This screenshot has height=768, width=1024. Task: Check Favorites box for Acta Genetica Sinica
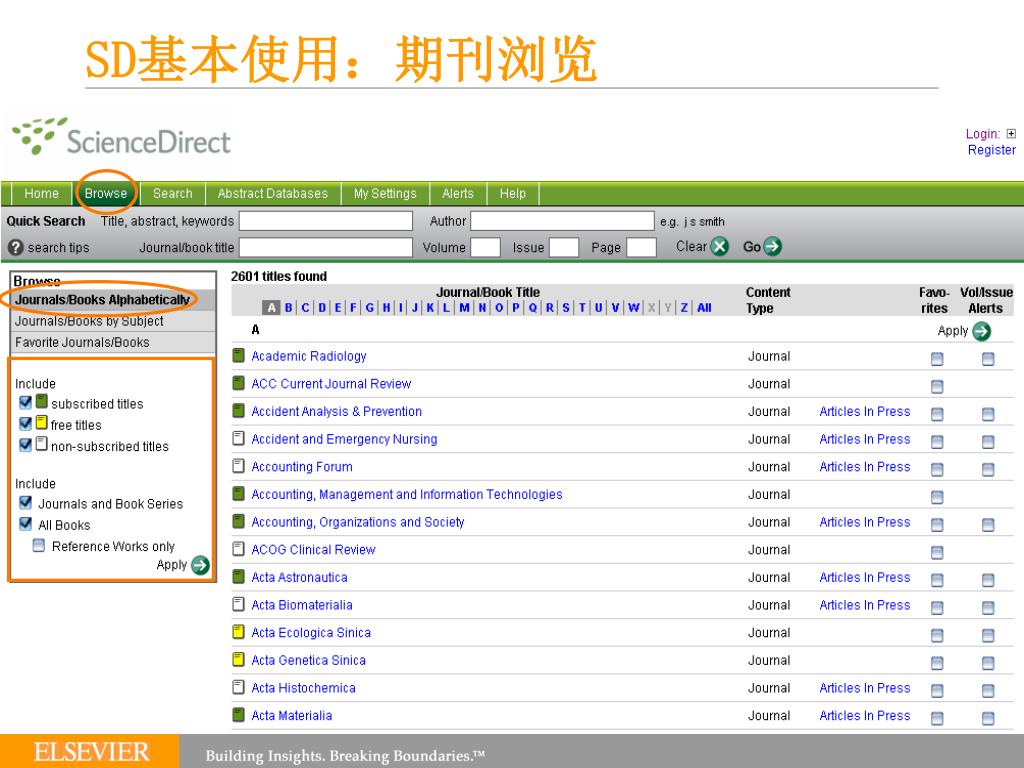[x=936, y=664]
